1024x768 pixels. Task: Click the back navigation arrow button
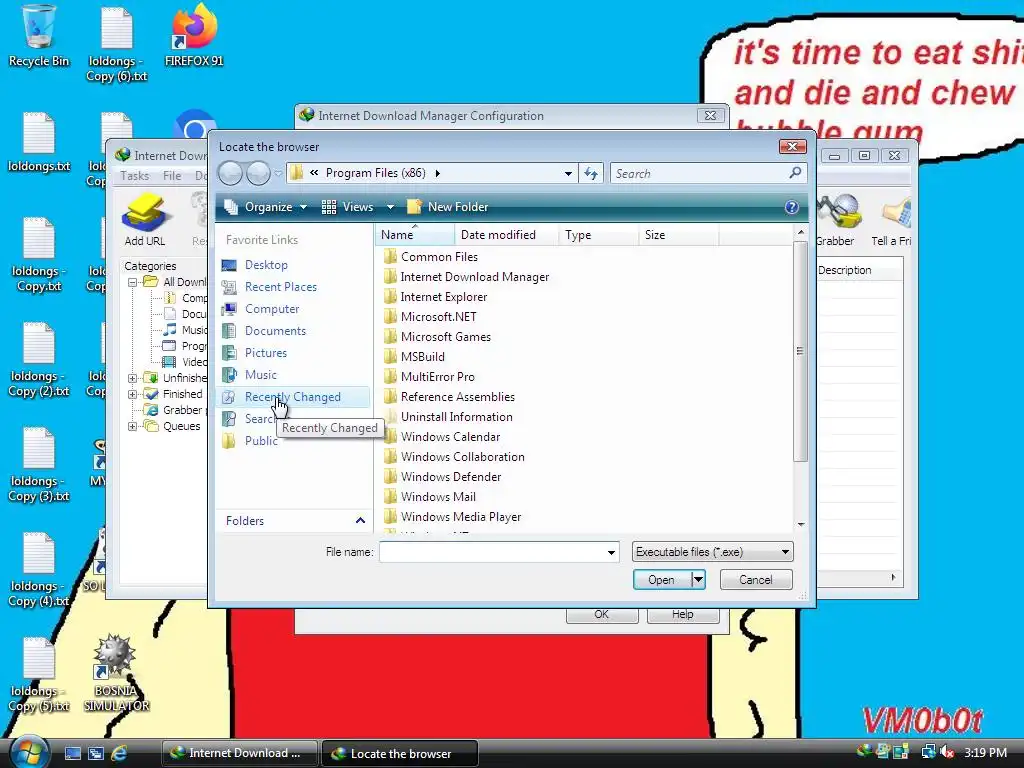230,173
